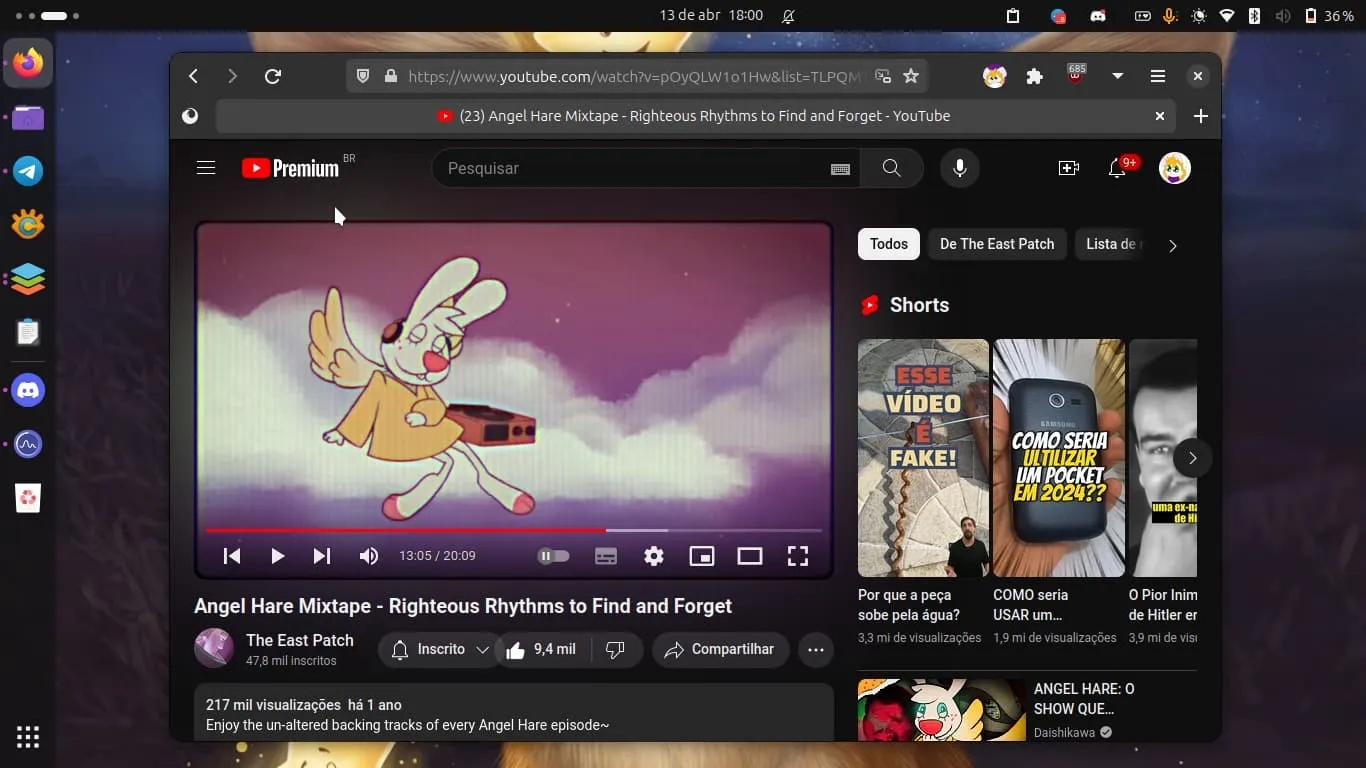Show site security padlock info

point(390,76)
